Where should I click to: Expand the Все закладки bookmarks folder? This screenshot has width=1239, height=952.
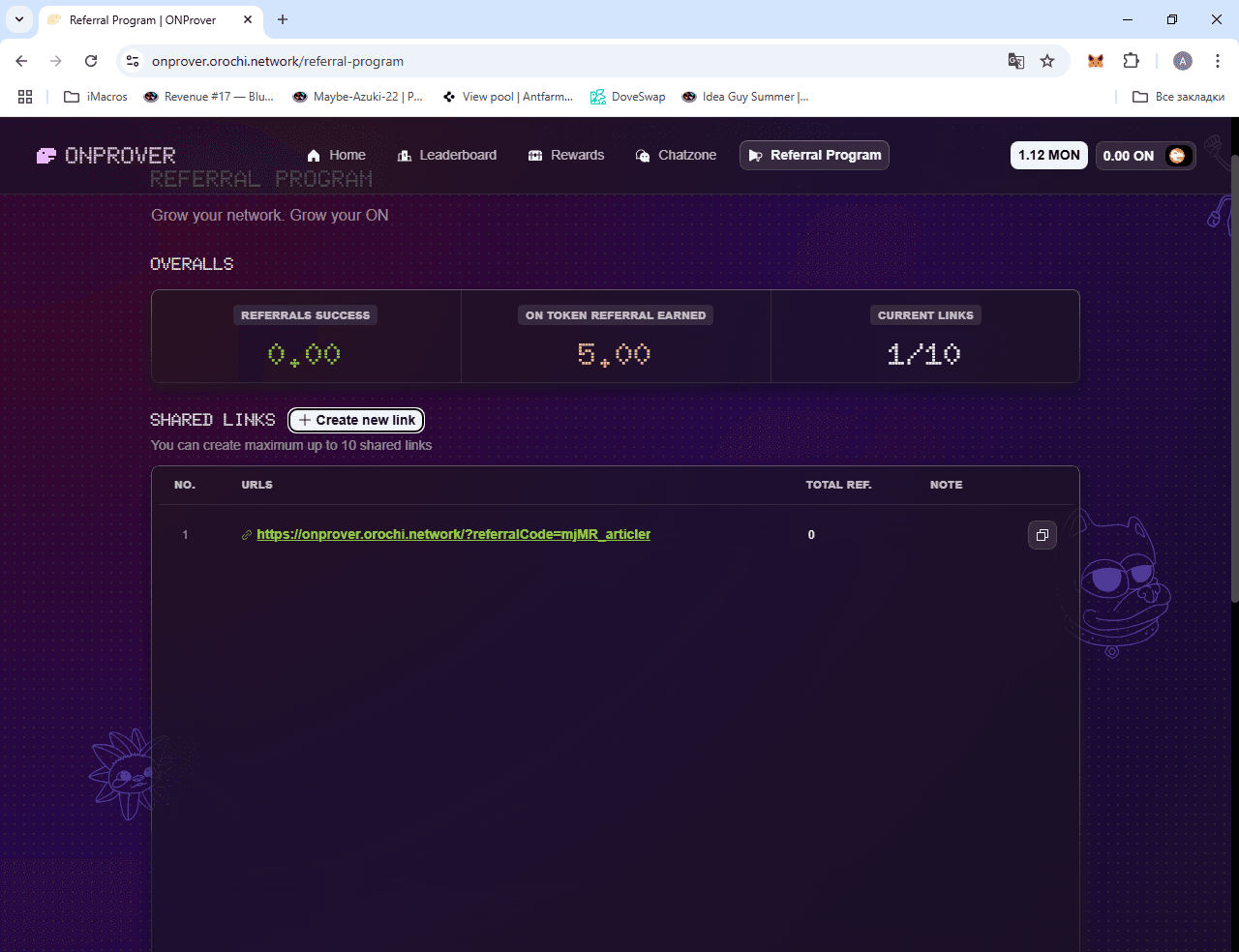pos(1178,97)
